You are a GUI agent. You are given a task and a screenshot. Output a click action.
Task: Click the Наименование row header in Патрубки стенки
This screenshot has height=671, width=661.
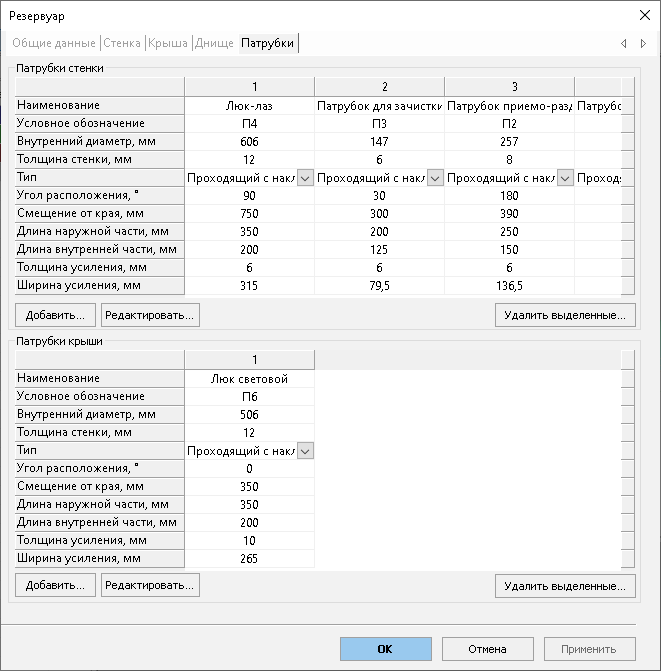pyautogui.click(x=100, y=105)
